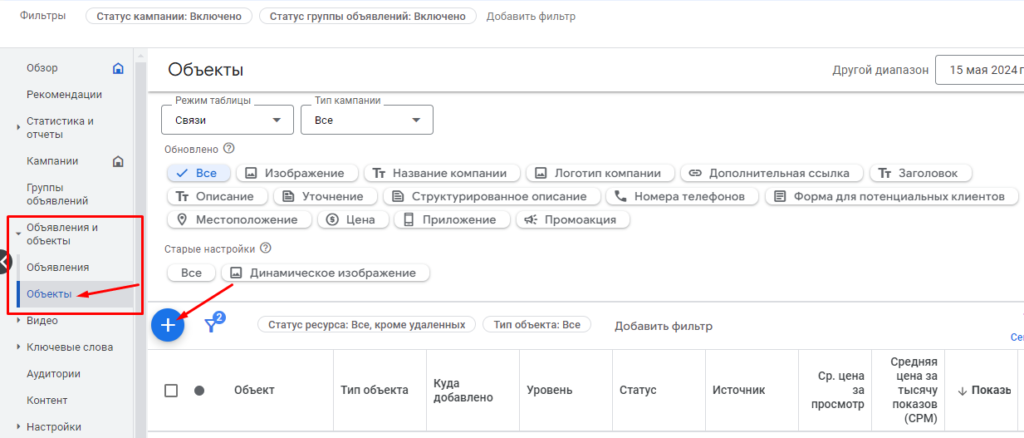This screenshot has height=438, width=1024.
Task: Open the Тип кампании dropdown
Action: click(x=367, y=120)
